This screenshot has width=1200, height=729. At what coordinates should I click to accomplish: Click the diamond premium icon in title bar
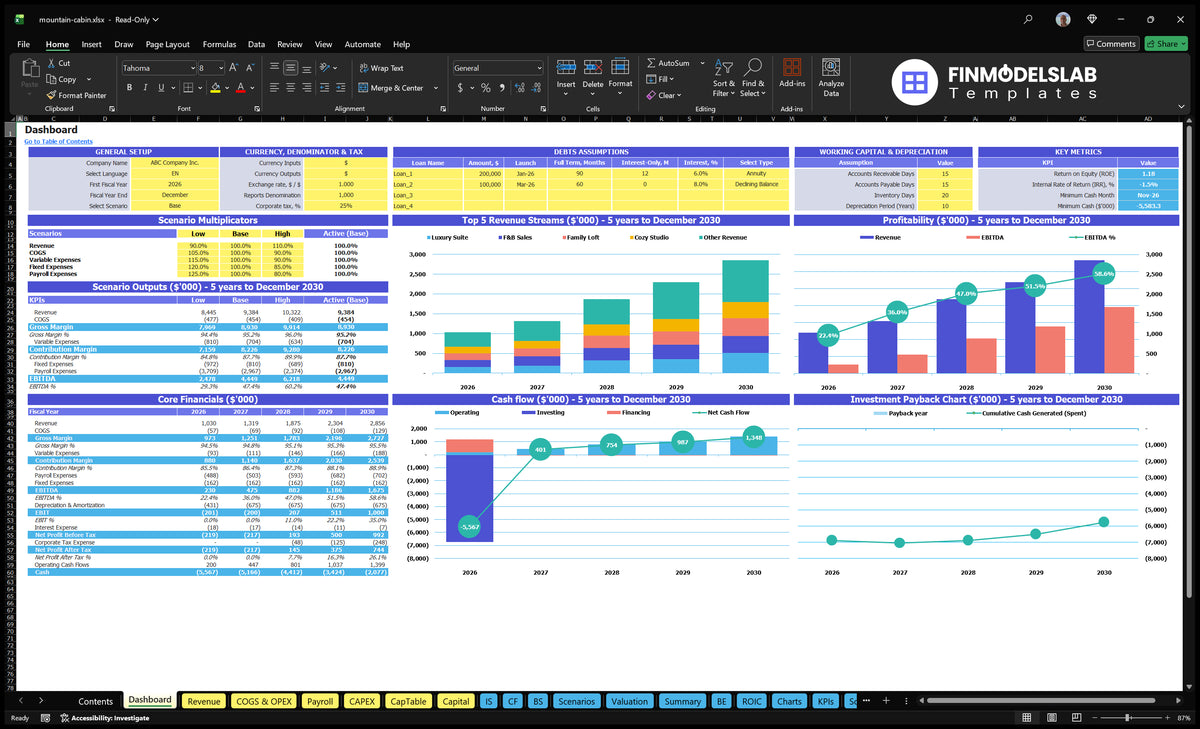tap(1092, 19)
